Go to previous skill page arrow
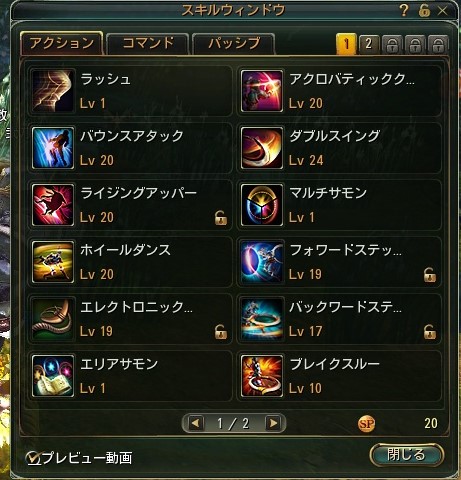Image resolution: width=461 pixels, height=480 pixels. pos(196,423)
